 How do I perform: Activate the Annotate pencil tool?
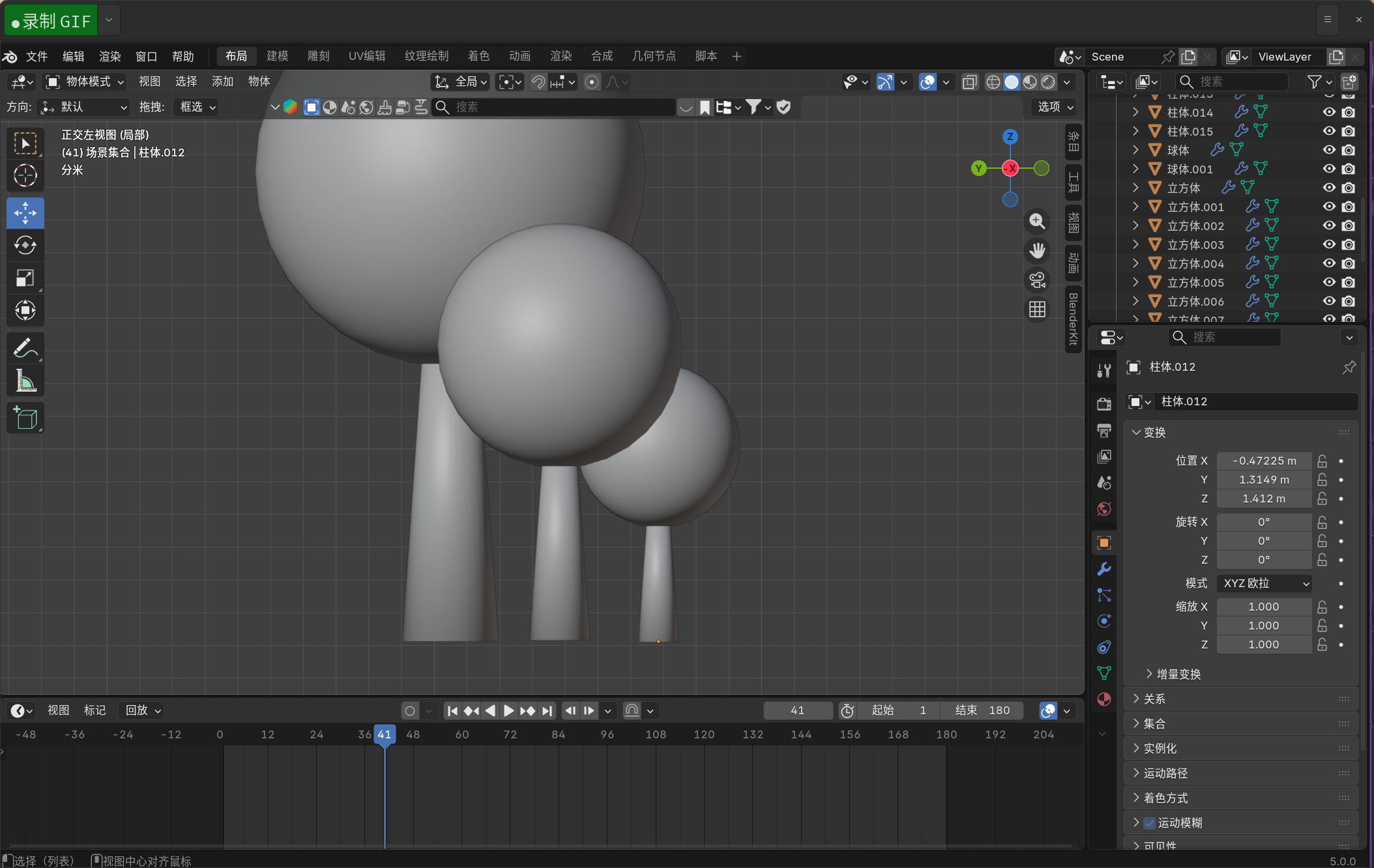click(x=25, y=348)
